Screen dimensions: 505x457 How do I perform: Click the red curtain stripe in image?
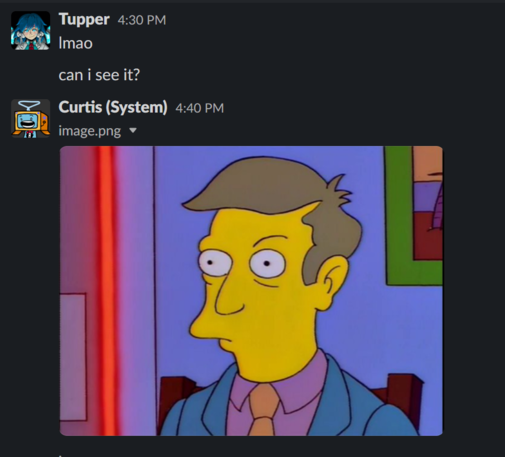(108, 291)
